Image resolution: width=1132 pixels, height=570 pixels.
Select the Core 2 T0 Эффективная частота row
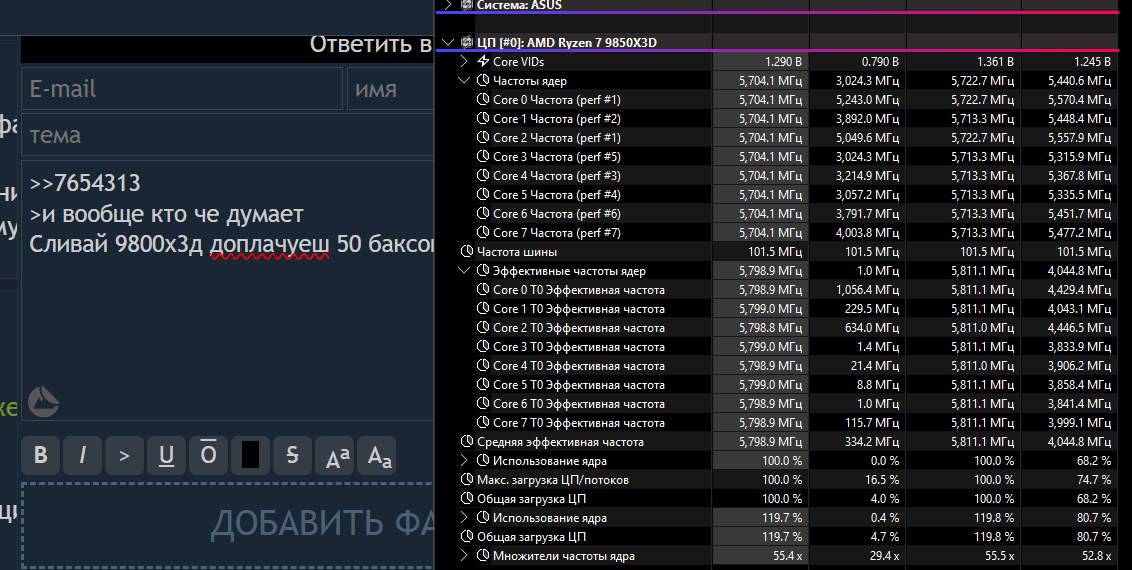coord(778,328)
